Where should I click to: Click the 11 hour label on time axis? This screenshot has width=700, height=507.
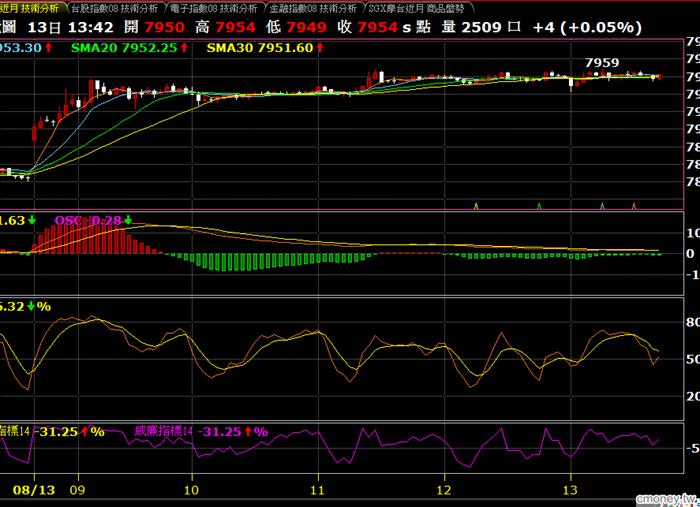click(317, 490)
